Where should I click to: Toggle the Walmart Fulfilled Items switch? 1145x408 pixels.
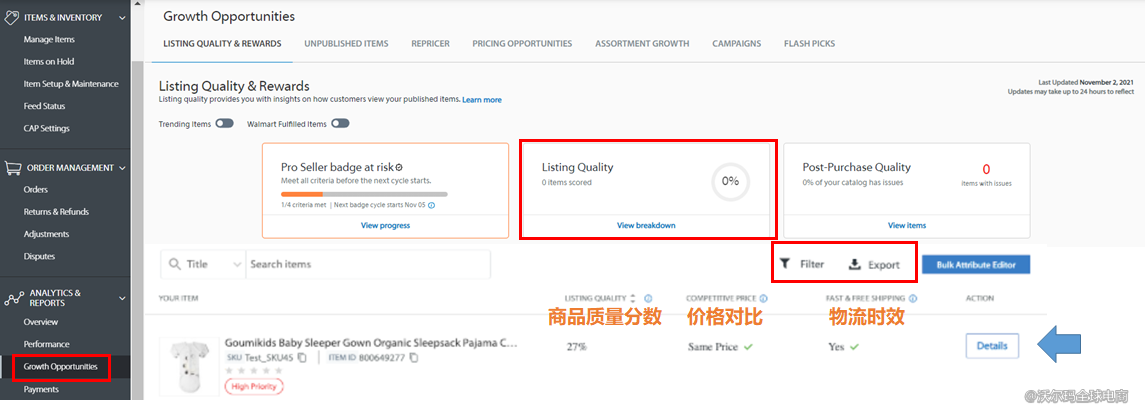point(340,124)
